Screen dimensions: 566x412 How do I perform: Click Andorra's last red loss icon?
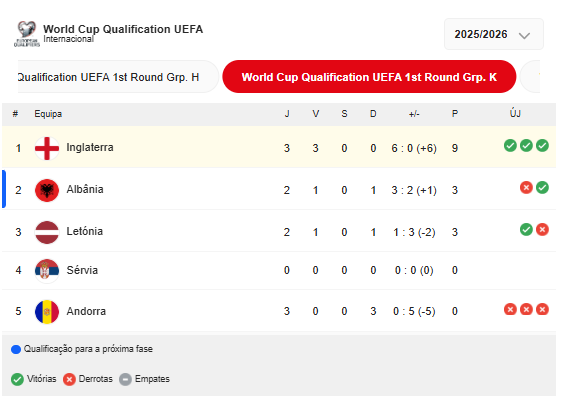[x=542, y=309]
